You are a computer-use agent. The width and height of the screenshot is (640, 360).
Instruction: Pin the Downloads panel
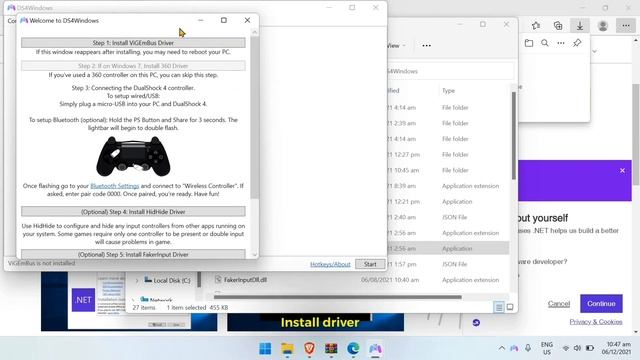tap(577, 43)
